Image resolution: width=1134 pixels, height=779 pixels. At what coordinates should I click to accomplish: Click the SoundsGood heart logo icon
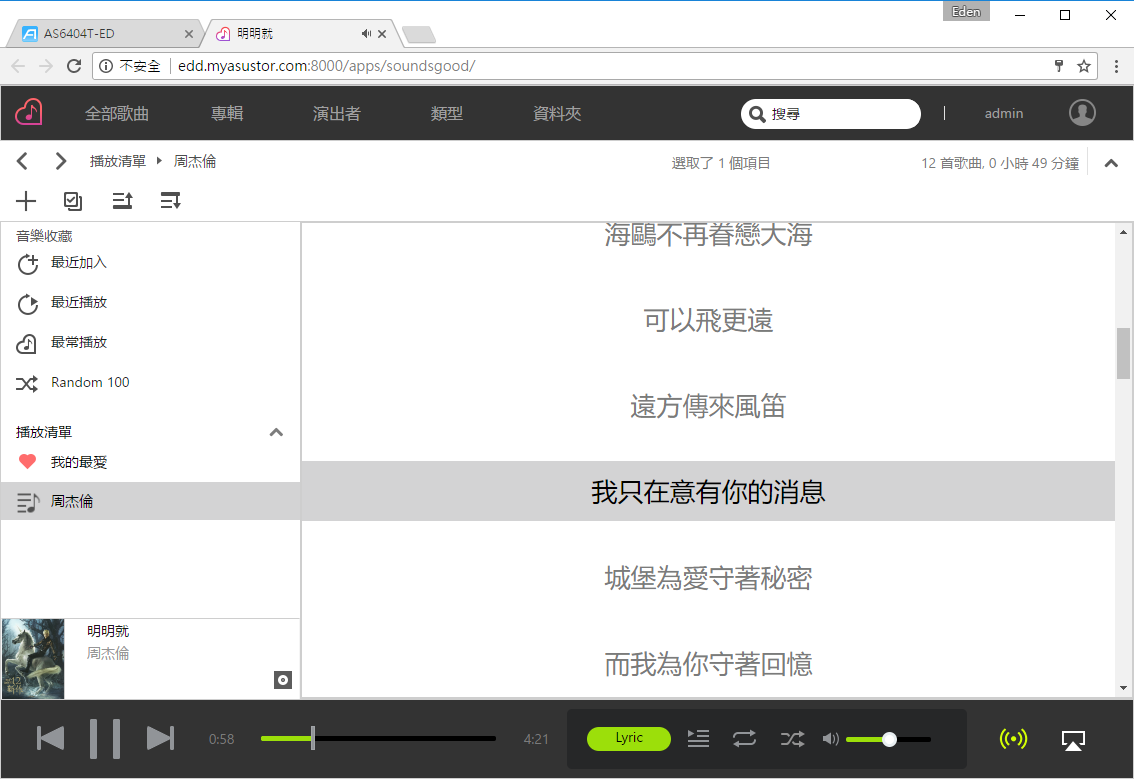tap(29, 112)
